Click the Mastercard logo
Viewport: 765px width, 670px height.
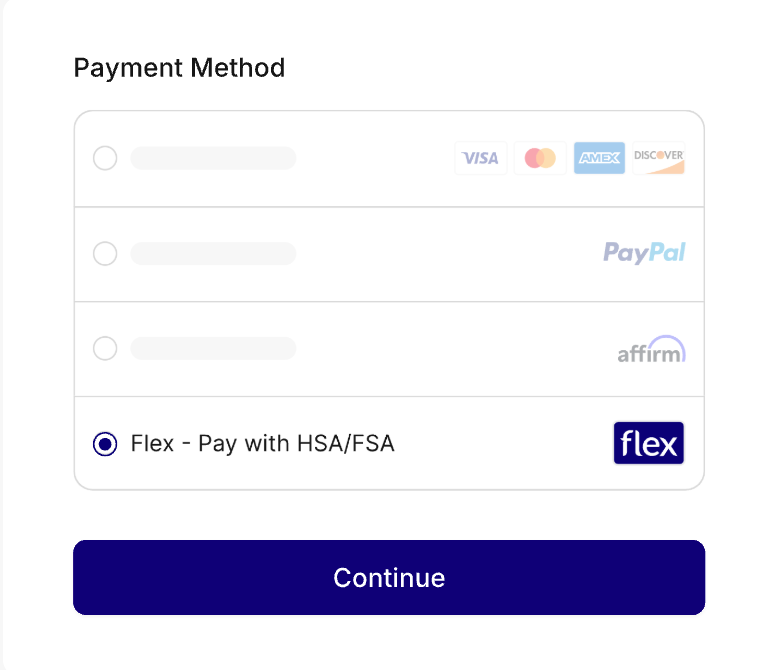pyautogui.click(x=540, y=158)
